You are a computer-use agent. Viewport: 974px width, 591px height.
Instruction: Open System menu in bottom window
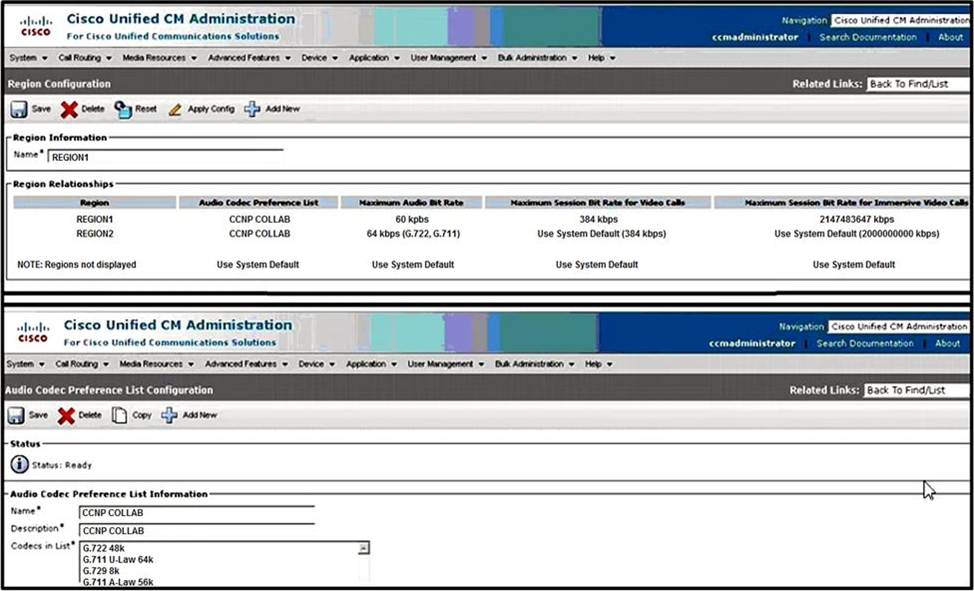[x=25, y=364]
